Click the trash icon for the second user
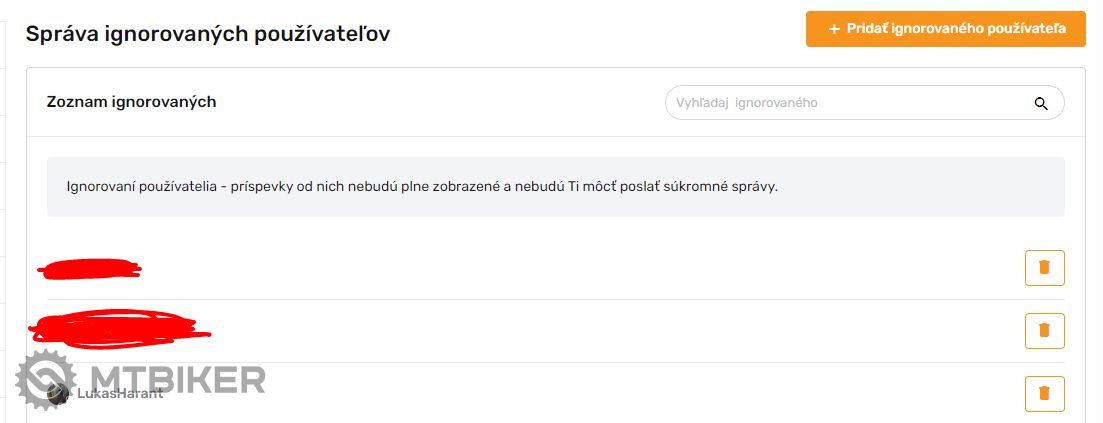 pos(1044,330)
